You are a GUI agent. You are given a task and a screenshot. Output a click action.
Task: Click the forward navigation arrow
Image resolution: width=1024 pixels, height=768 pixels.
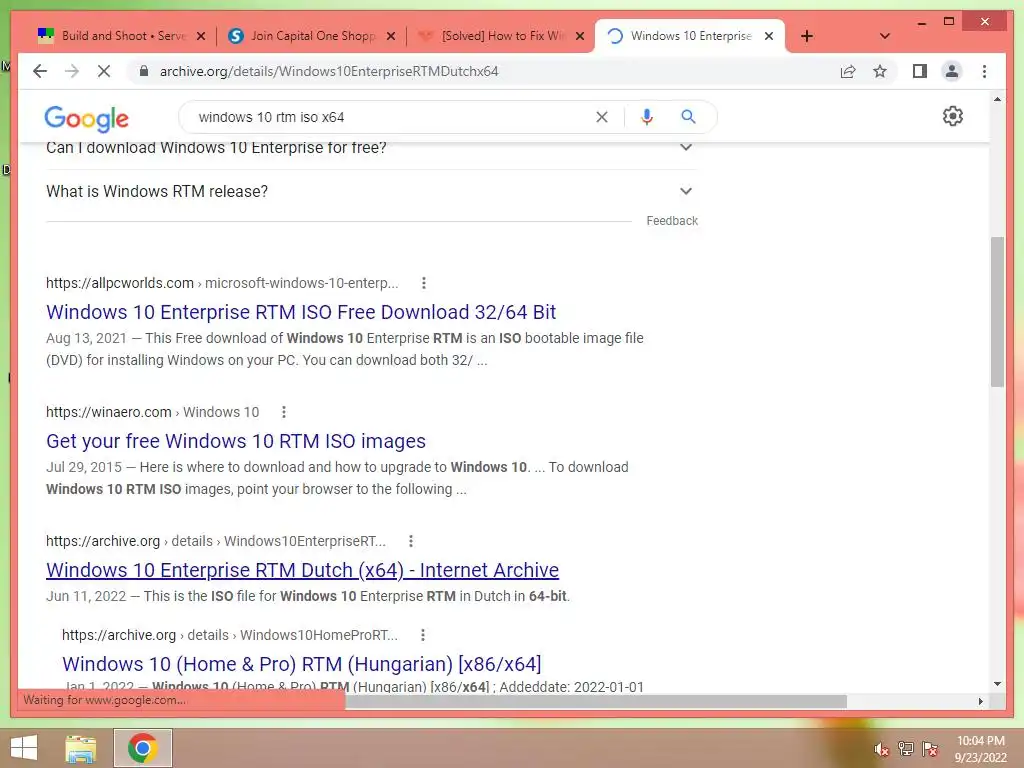[x=72, y=71]
